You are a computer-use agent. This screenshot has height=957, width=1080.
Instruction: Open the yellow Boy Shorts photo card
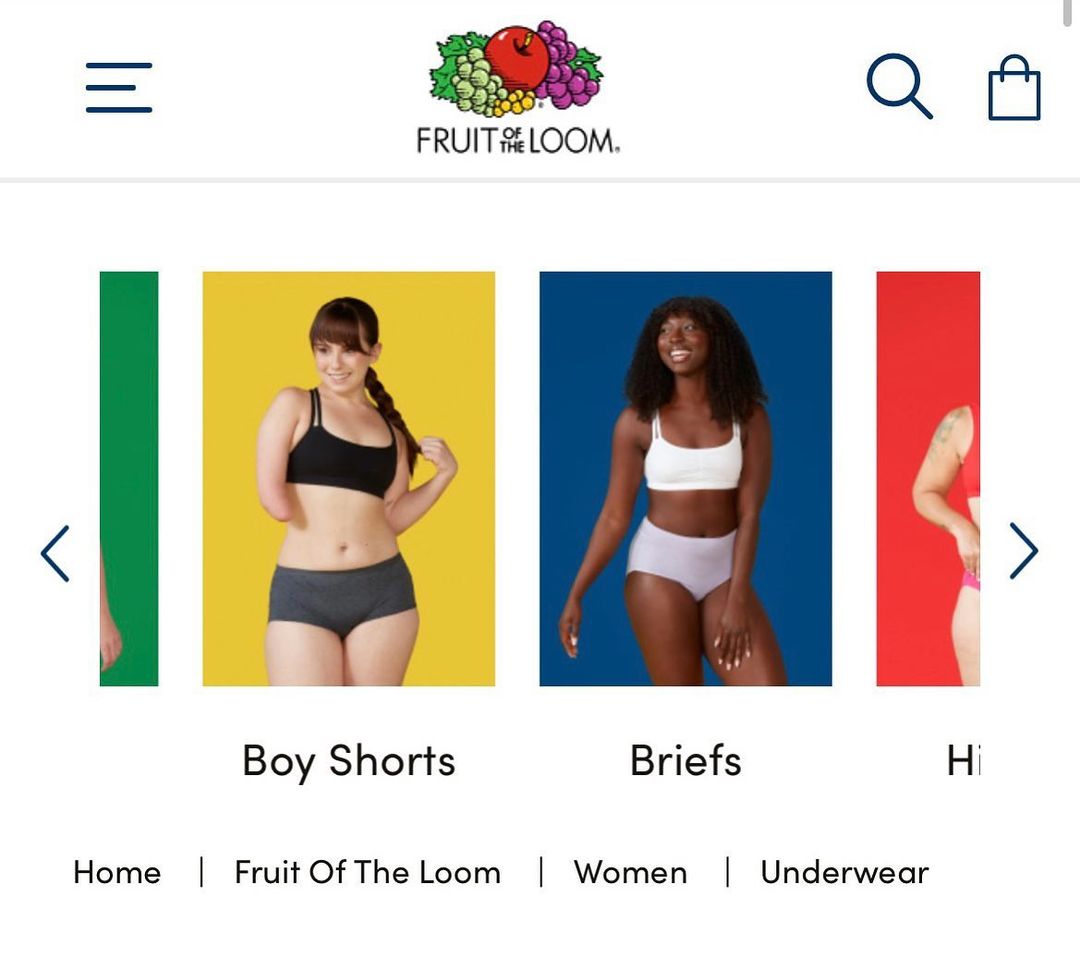click(349, 479)
